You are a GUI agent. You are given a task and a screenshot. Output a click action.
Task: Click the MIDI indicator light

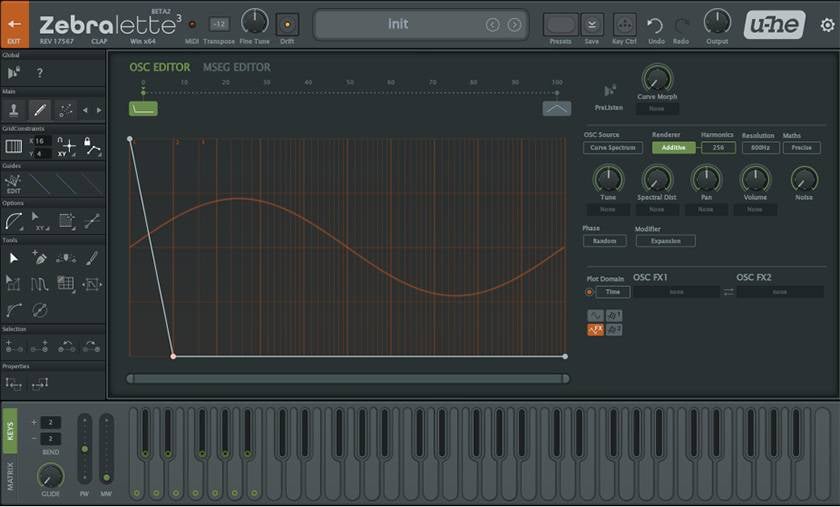[192, 24]
